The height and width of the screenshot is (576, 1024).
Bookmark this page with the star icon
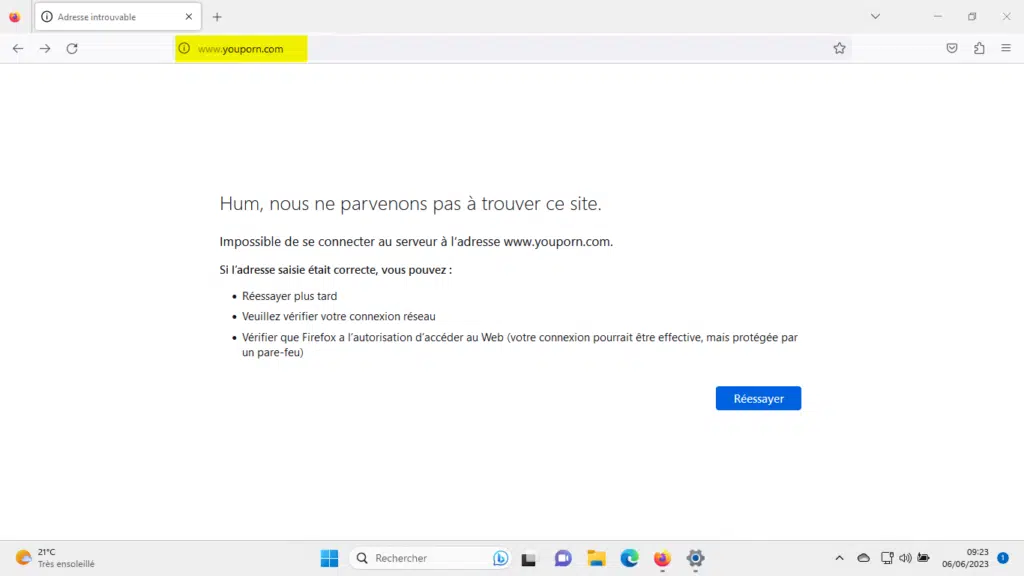(839, 48)
